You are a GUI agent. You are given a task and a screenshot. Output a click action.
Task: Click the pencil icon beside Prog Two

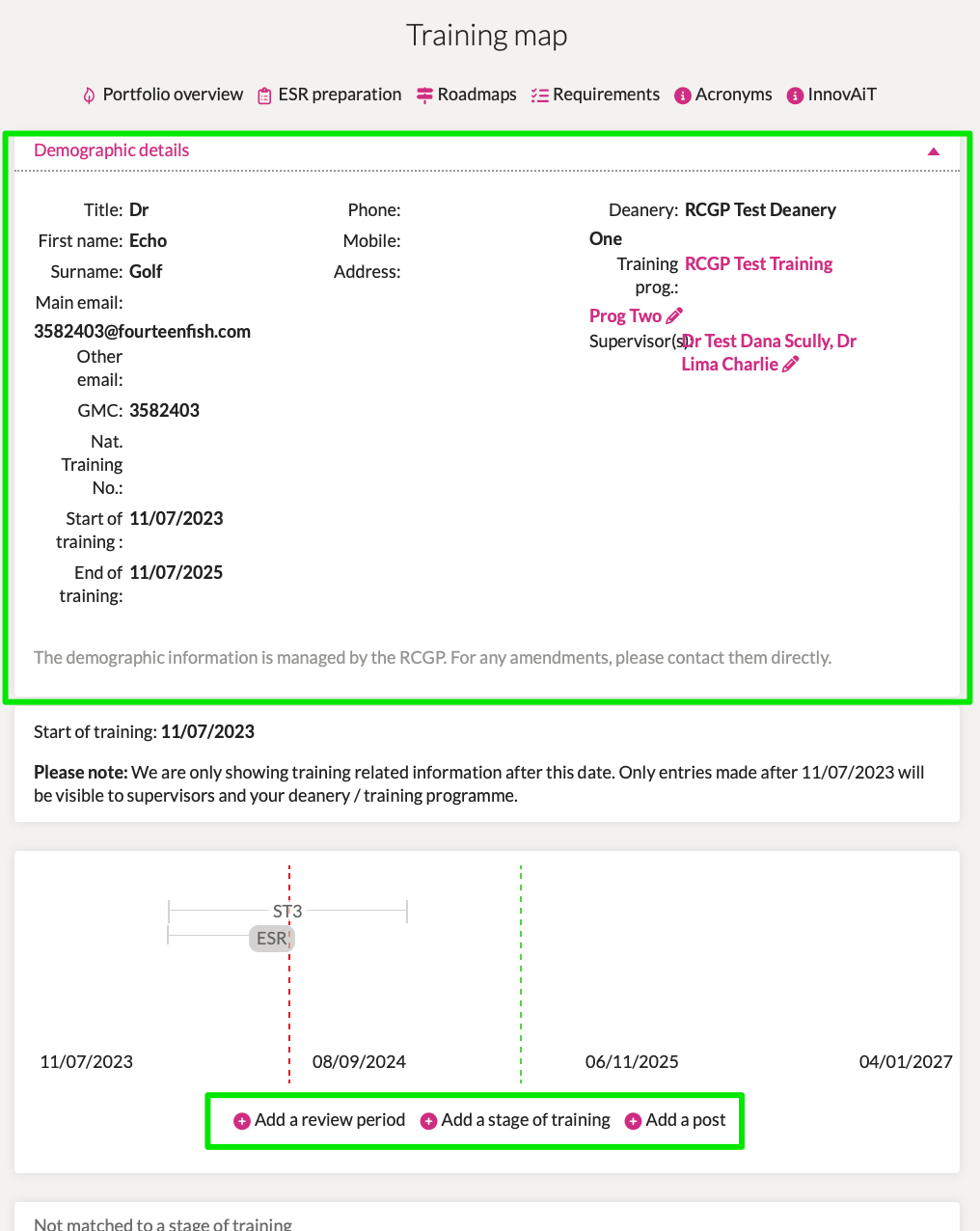coord(674,315)
